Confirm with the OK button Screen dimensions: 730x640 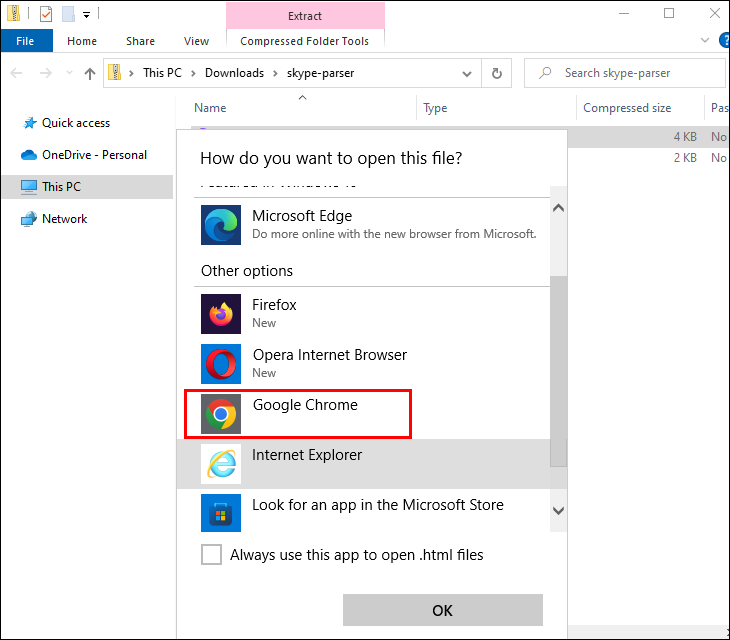pyautogui.click(x=443, y=610)
